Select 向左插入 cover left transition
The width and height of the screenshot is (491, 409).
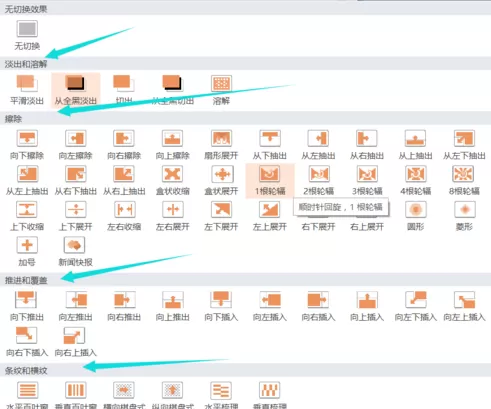pyautogui.click(x=270, y=306)
